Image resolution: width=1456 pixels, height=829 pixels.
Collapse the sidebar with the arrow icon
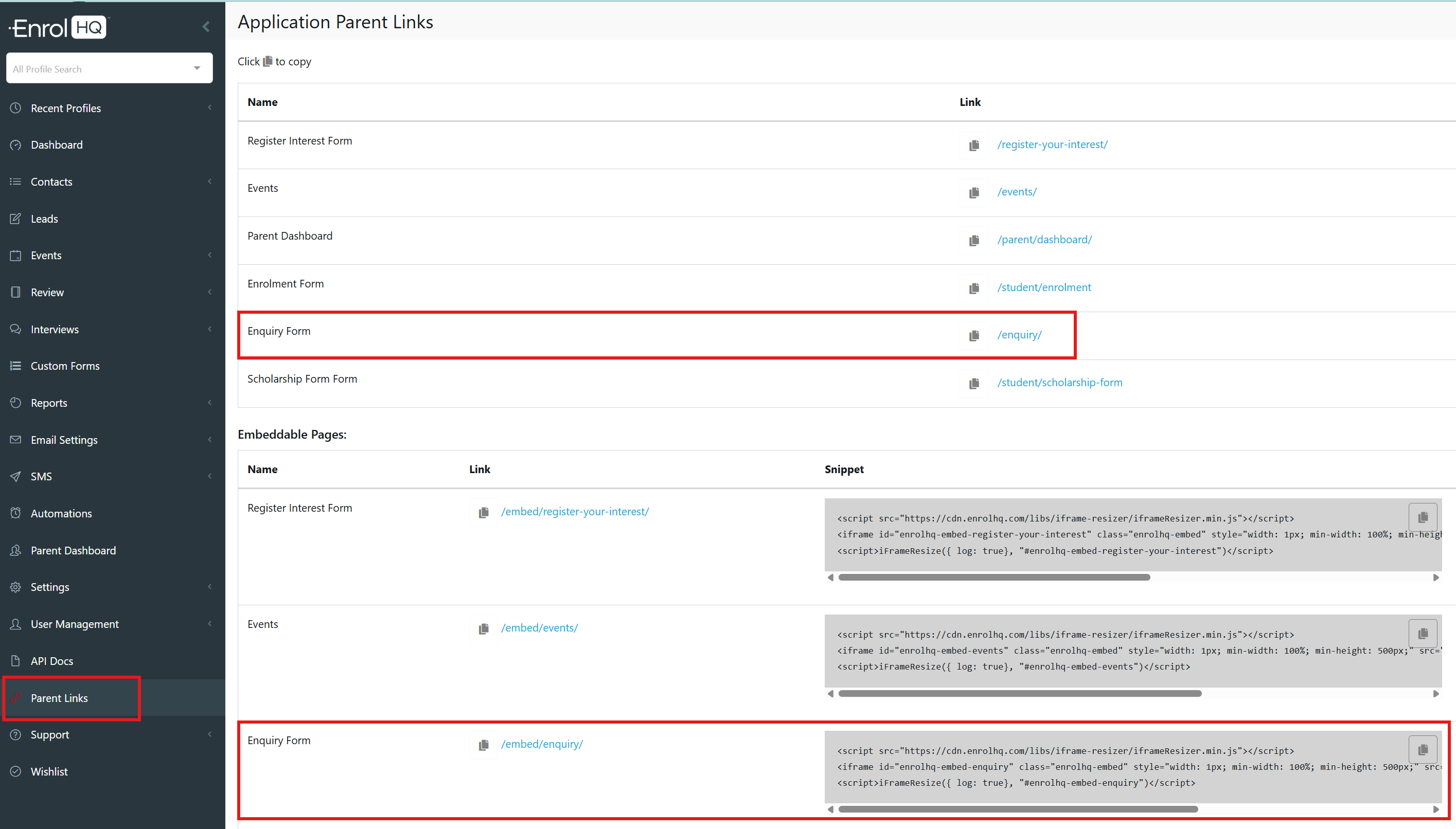[x=206, y=27]
